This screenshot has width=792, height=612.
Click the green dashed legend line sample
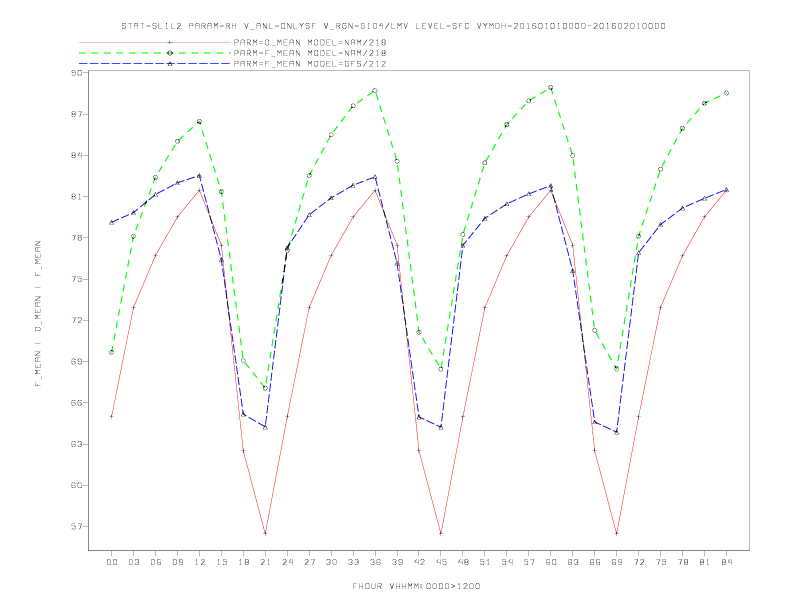pyautogui.click(x=155, y=53)
